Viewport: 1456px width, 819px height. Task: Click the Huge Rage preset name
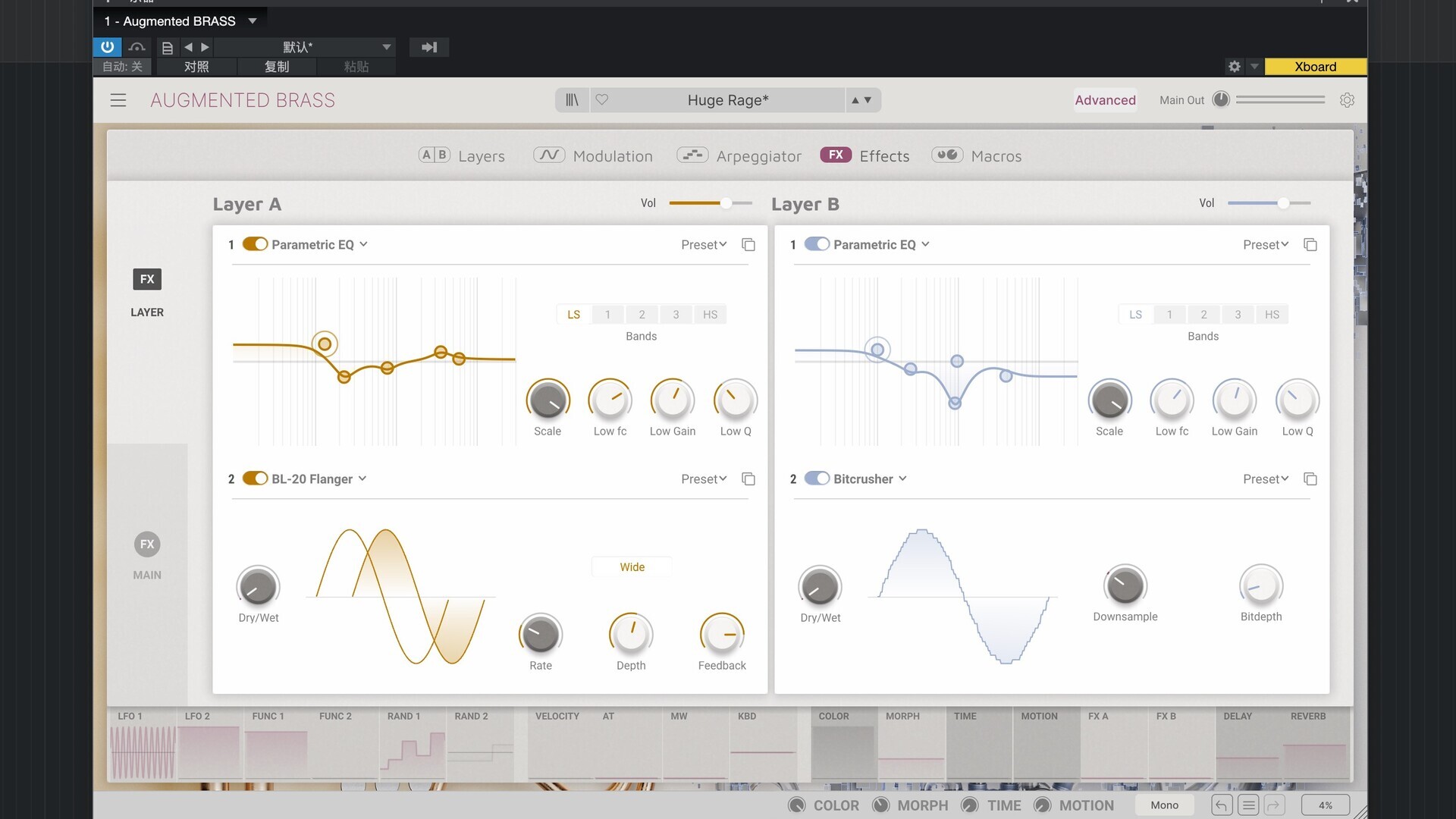(728, 100)
